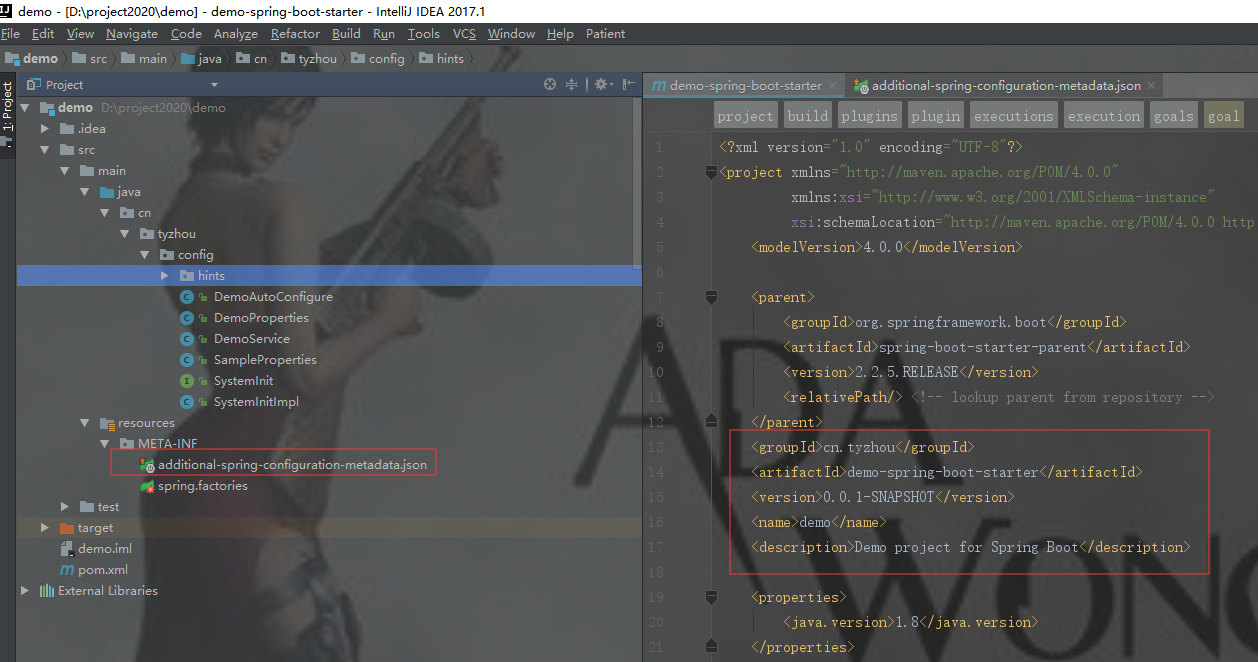This screenshot has width=1258, height=662.
Task: Click the demo module folder icon
Action: [46, 108]
